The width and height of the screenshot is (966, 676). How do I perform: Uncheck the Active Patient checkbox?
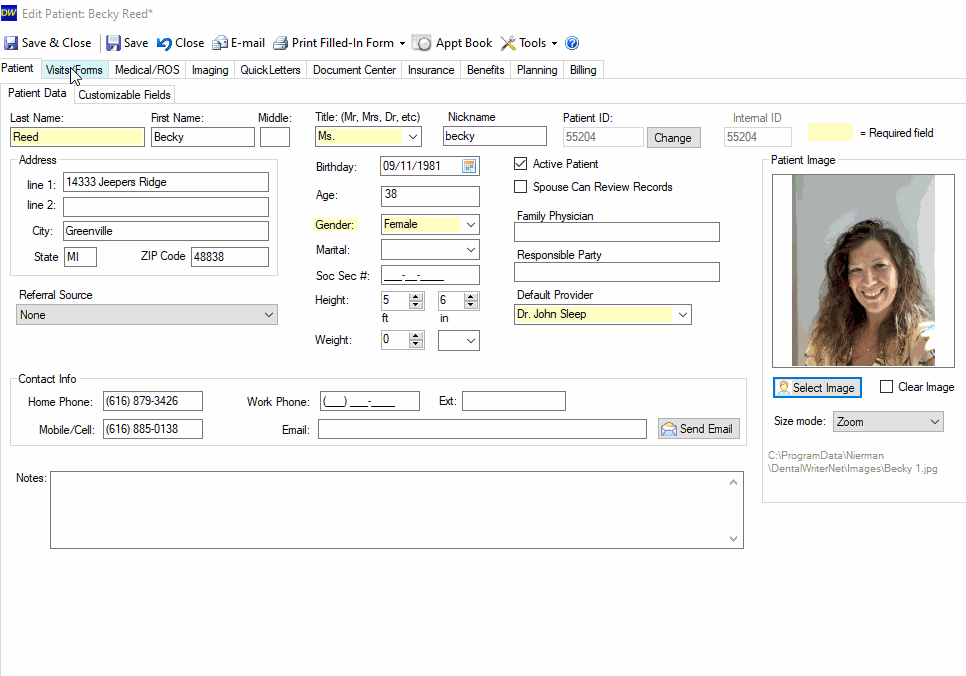(521, 164)
